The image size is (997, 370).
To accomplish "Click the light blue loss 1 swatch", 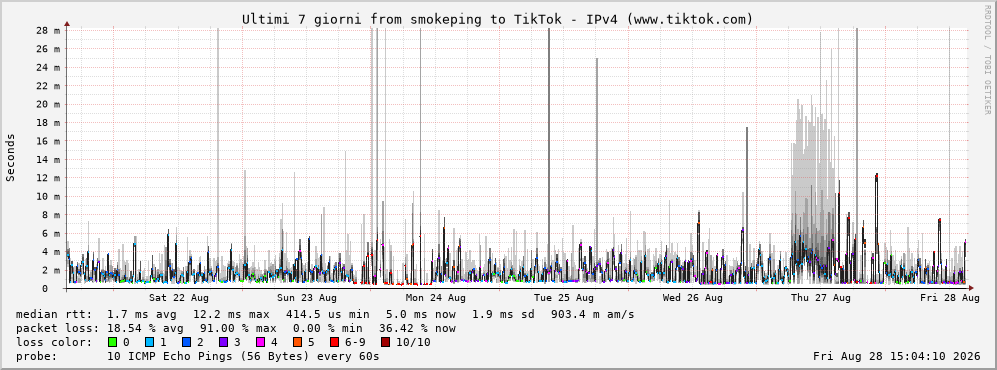I will click(x=149, y=342).
